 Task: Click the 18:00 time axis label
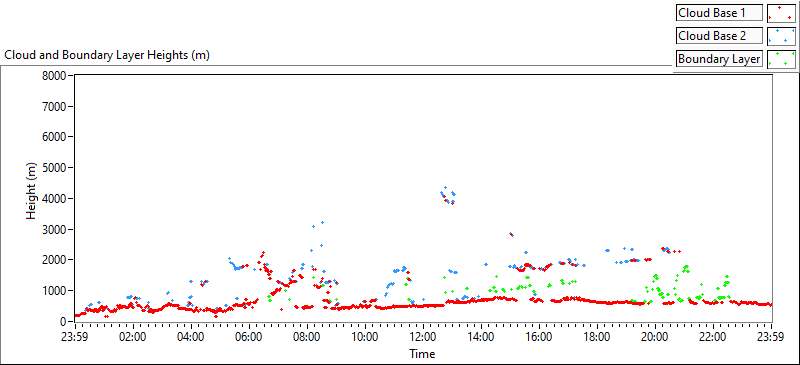coord(597,337)
